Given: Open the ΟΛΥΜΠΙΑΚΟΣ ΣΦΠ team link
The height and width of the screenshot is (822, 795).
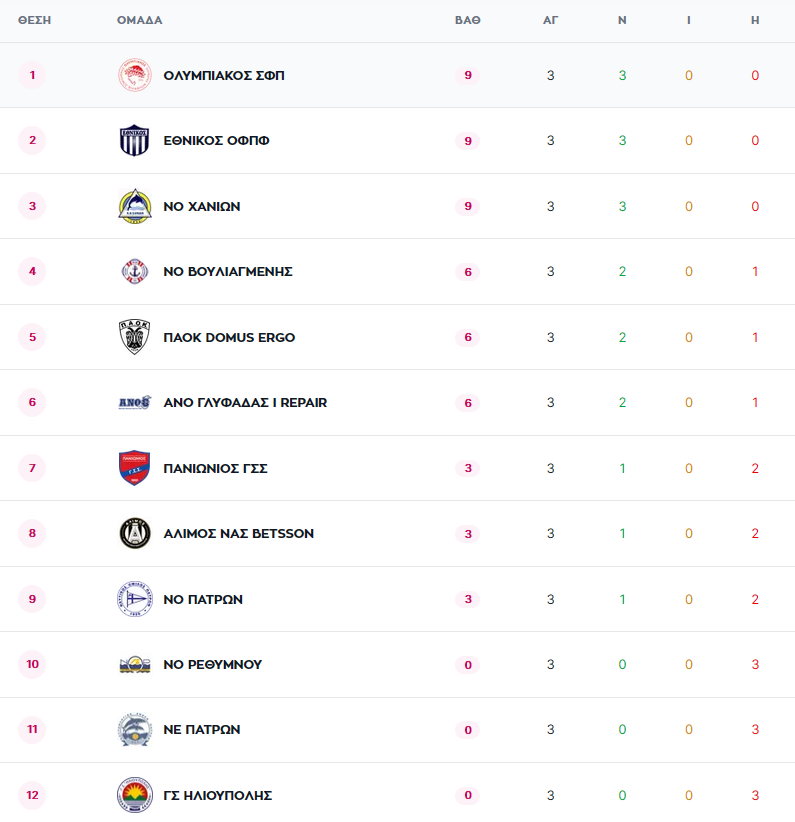Looking at the screenshot, I should (x=223, y=76).
